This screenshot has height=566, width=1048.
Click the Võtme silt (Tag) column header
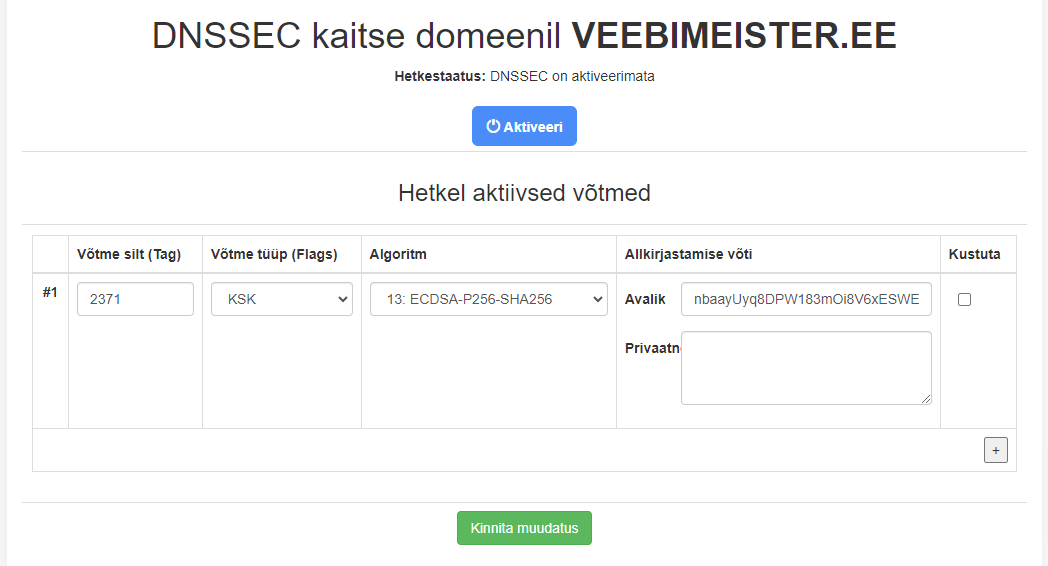[128, 254]
